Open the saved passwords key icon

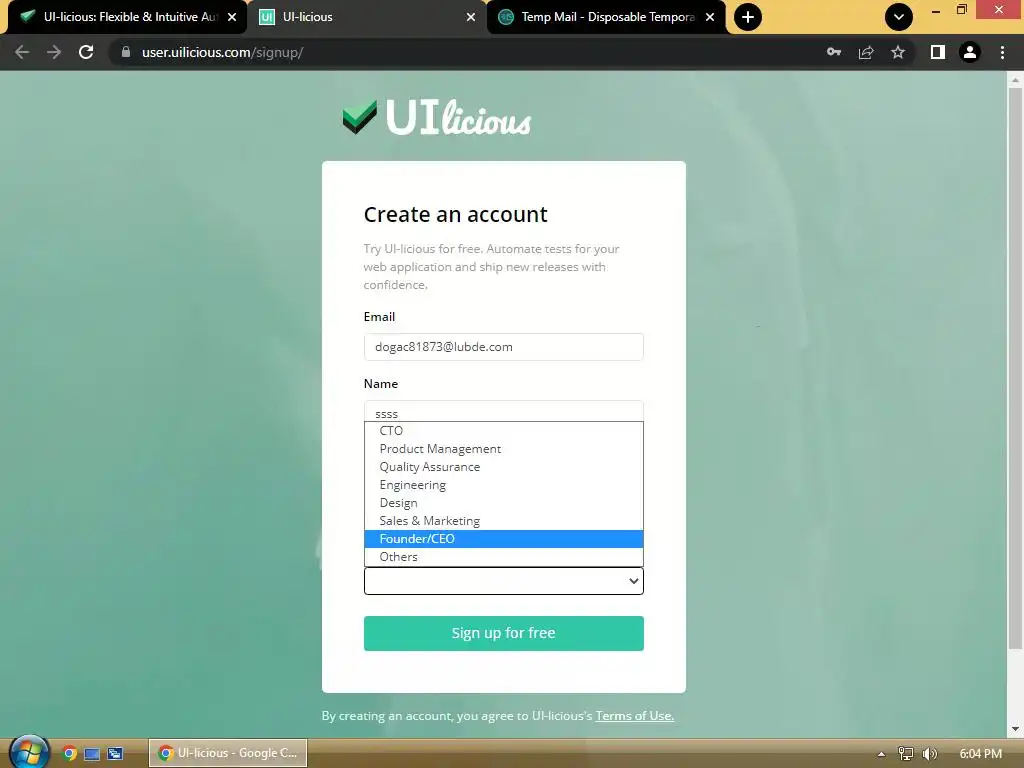click(833, 52)
